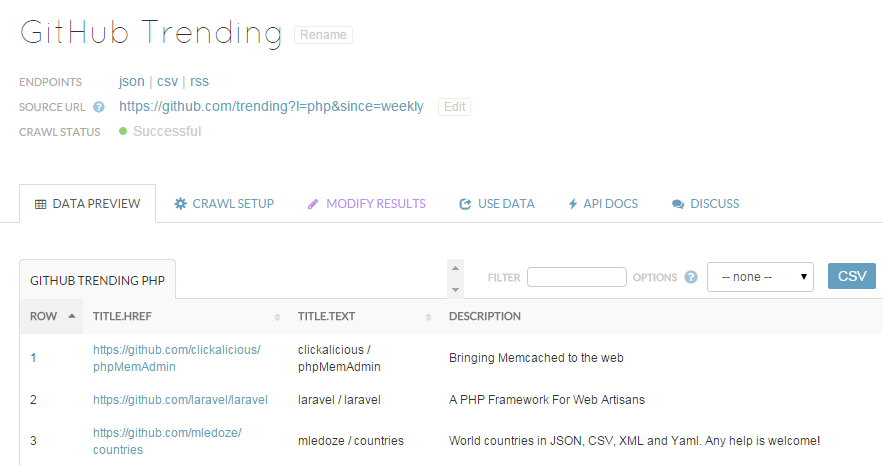The image size is (883, 466).
Task: Toggle sorting on the TITLE.TEXT column
Action: pos(428,317)
